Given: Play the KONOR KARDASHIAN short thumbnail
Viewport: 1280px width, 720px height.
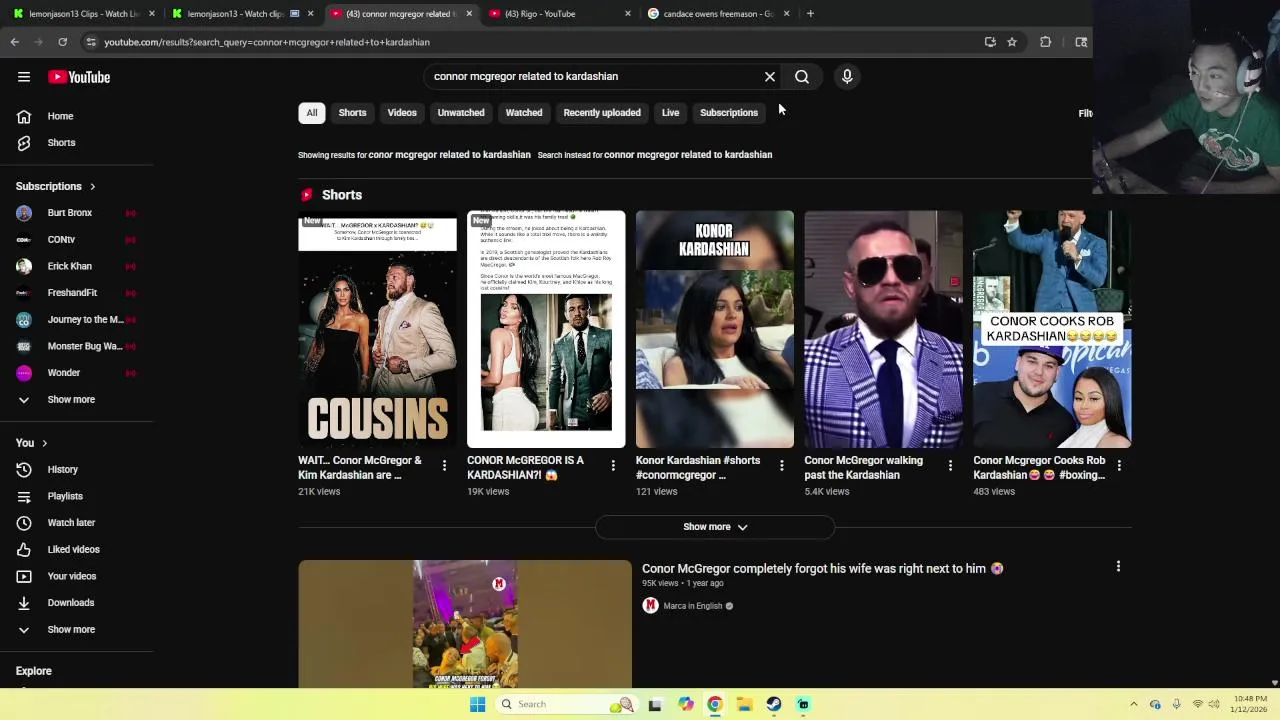Looking at the screenshot, I should coord(715,329).
